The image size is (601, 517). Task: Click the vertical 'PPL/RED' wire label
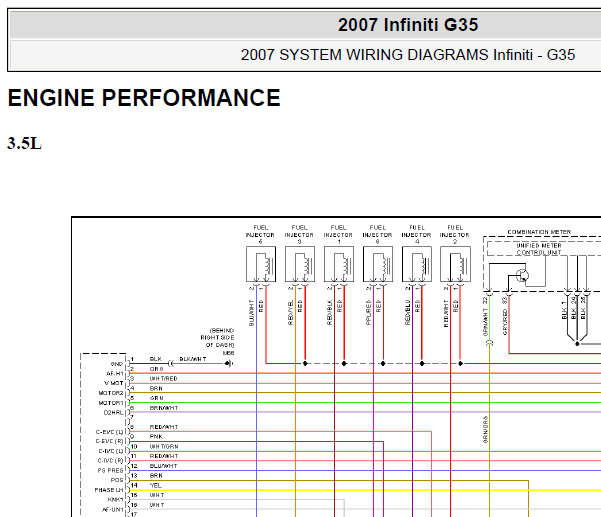pyautogui.click(x=368, y=312)
